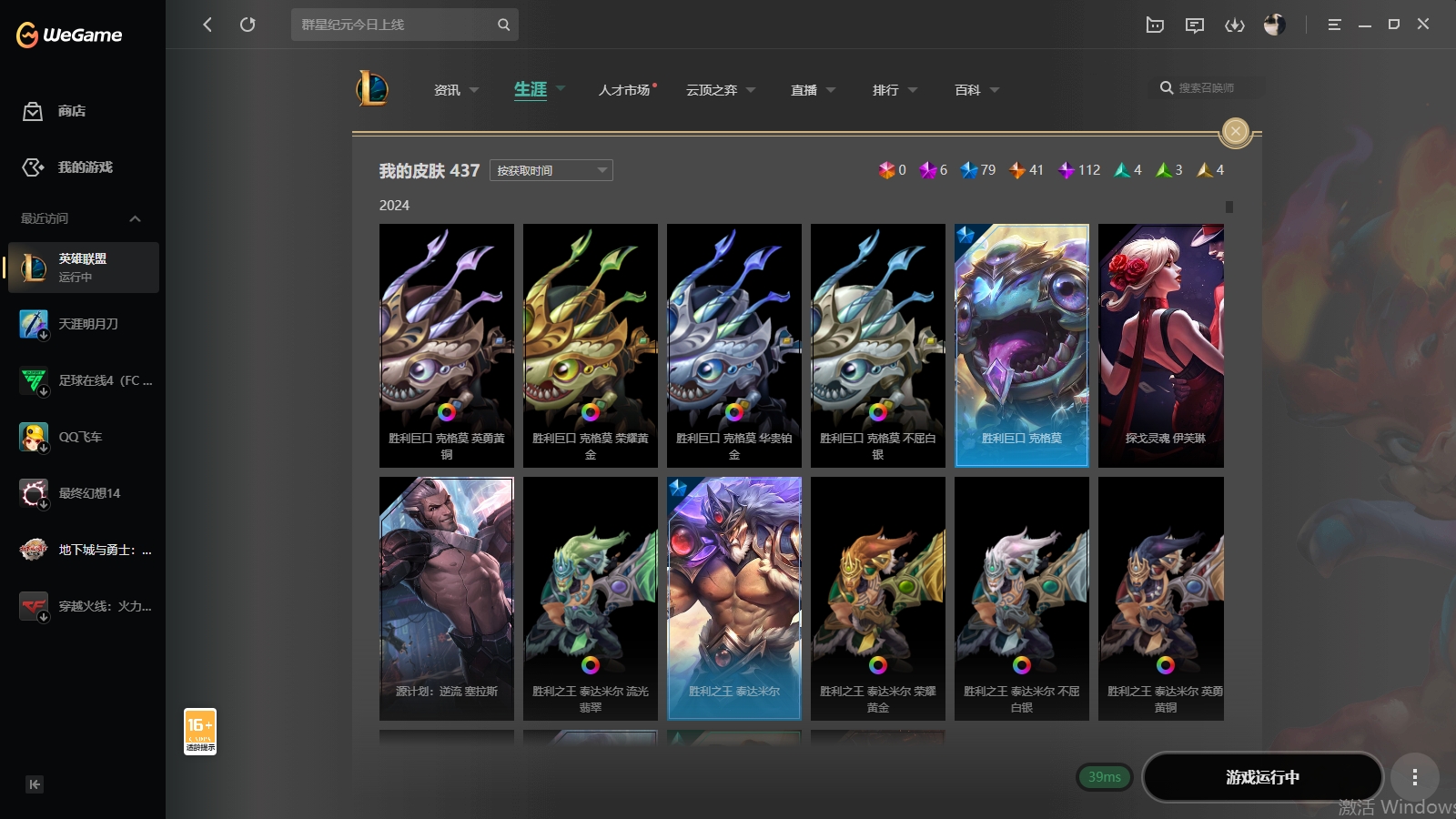This screenshot has width=1456, height=819.
Task: Expand the 百科 menu arrow
Action: click(995, 90)
